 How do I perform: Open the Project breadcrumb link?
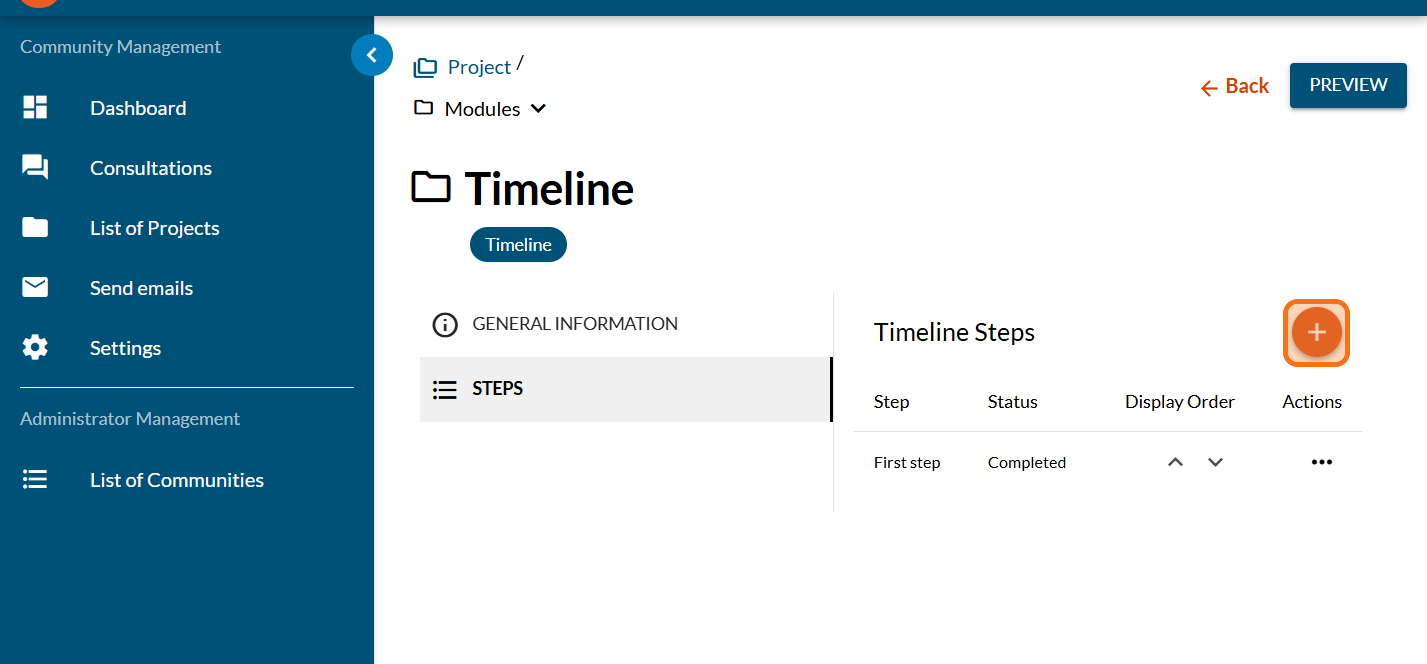pos(479,67)
